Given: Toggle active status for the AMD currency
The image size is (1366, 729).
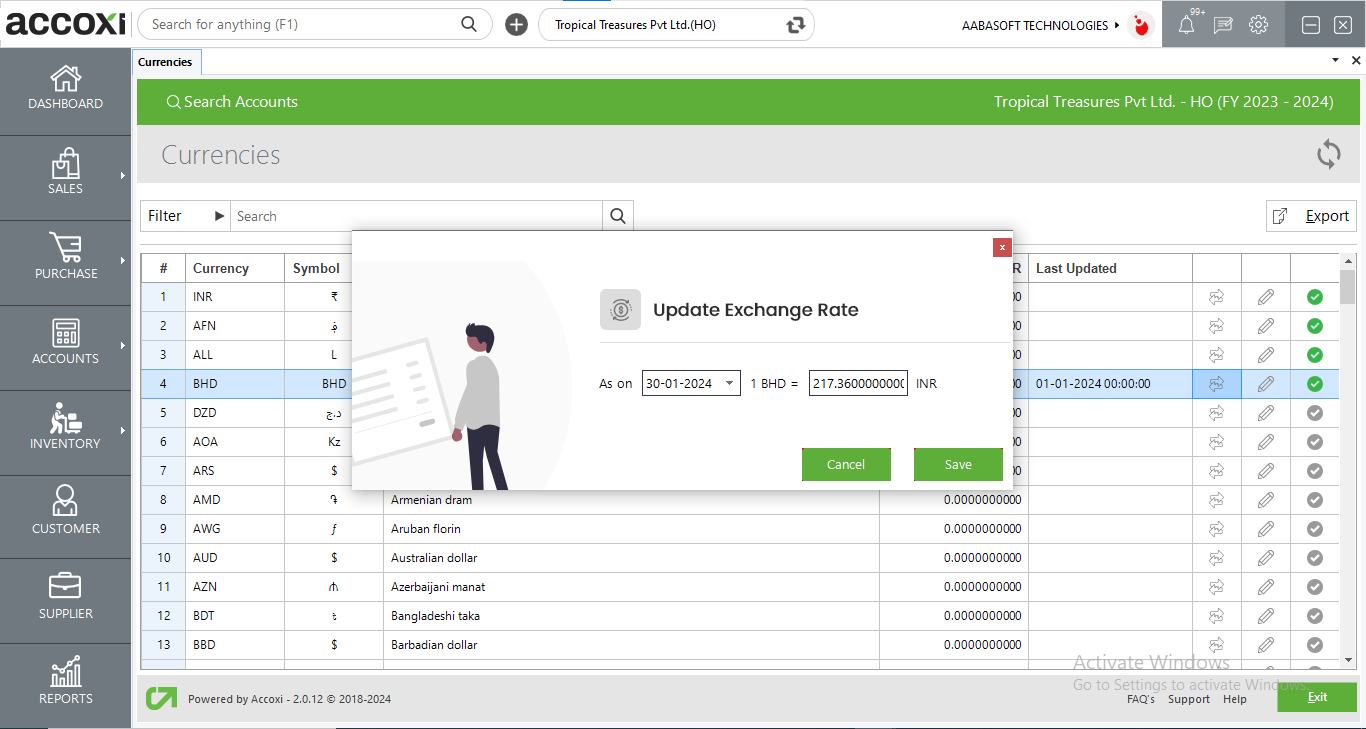Looking at the screenshot, I should click(1315, 499).
